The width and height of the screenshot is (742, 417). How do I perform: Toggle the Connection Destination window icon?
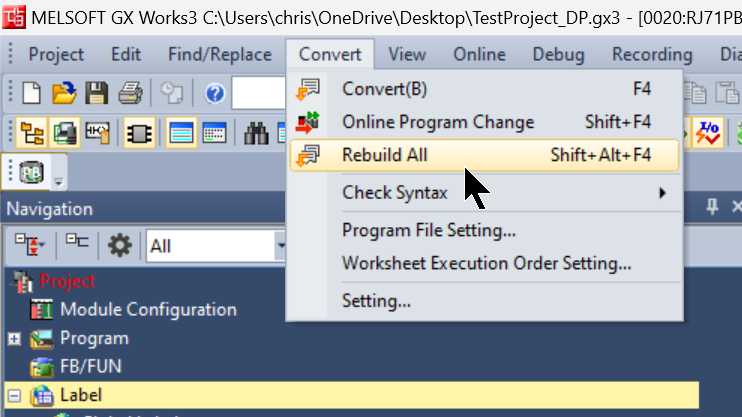click(x=64, y=133)
